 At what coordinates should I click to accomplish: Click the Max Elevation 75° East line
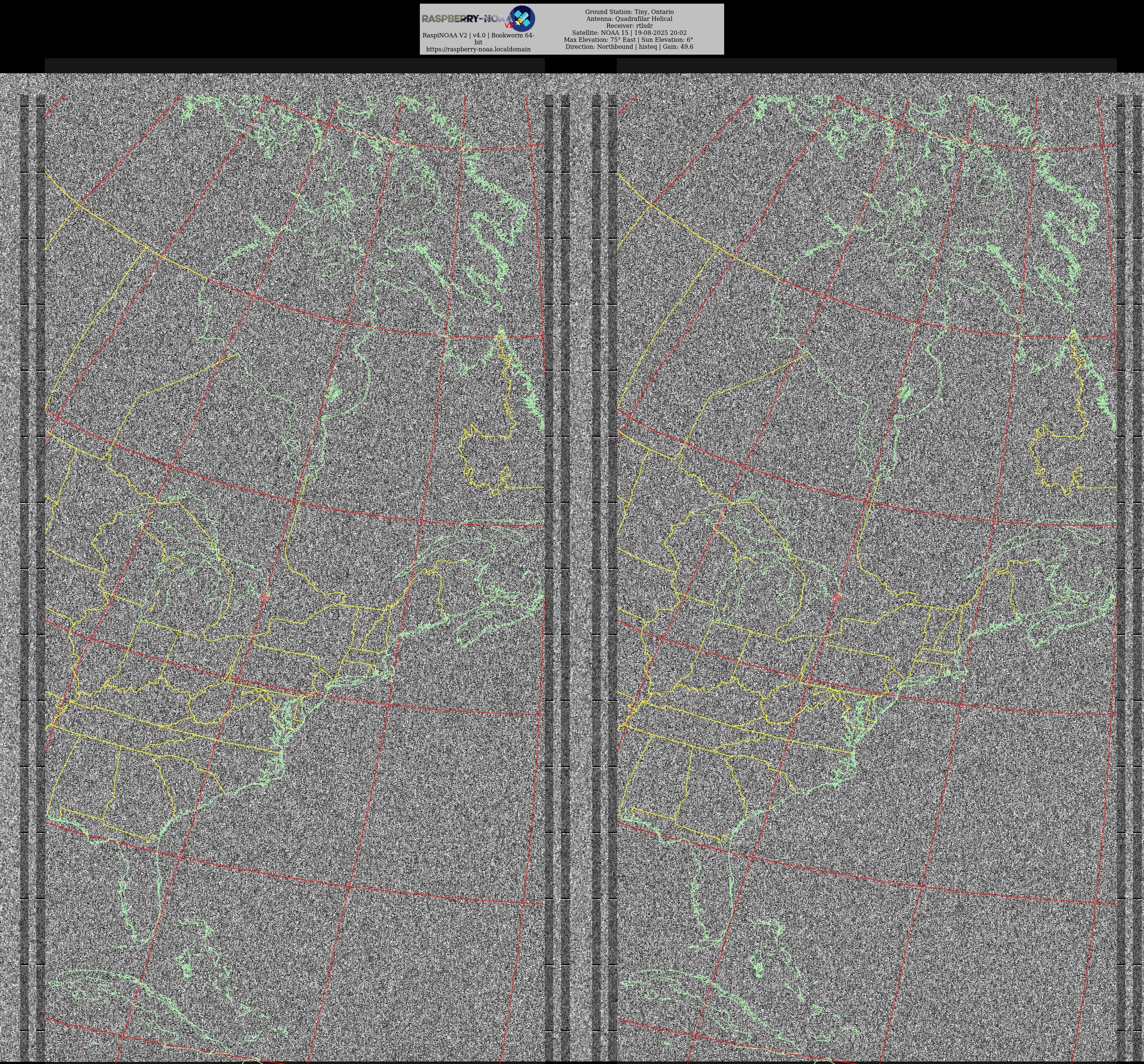[628, 40]
